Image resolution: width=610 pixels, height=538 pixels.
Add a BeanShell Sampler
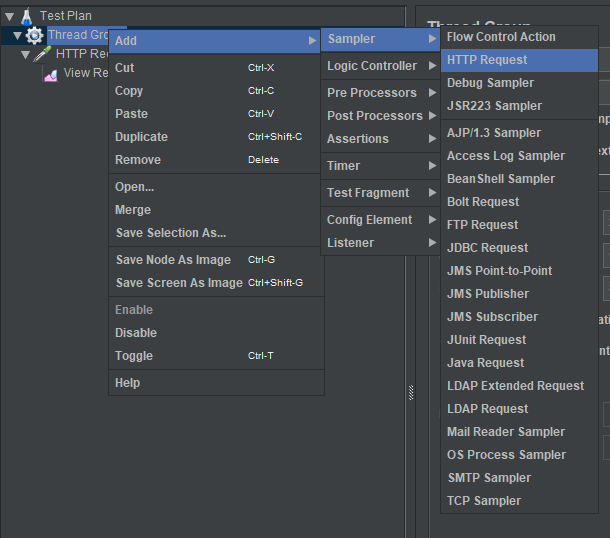pyautogui.click(x=519, y=179)
